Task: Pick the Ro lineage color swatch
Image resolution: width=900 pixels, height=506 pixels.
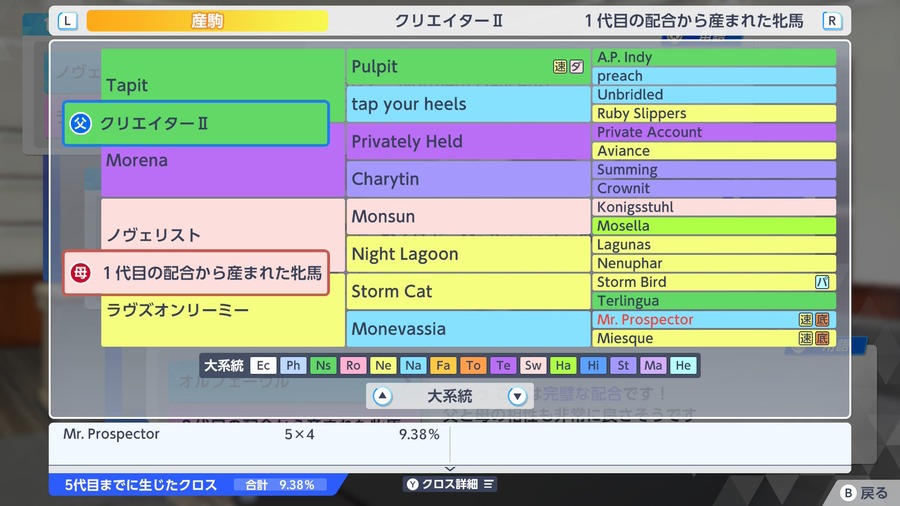Action: [353, 365]
